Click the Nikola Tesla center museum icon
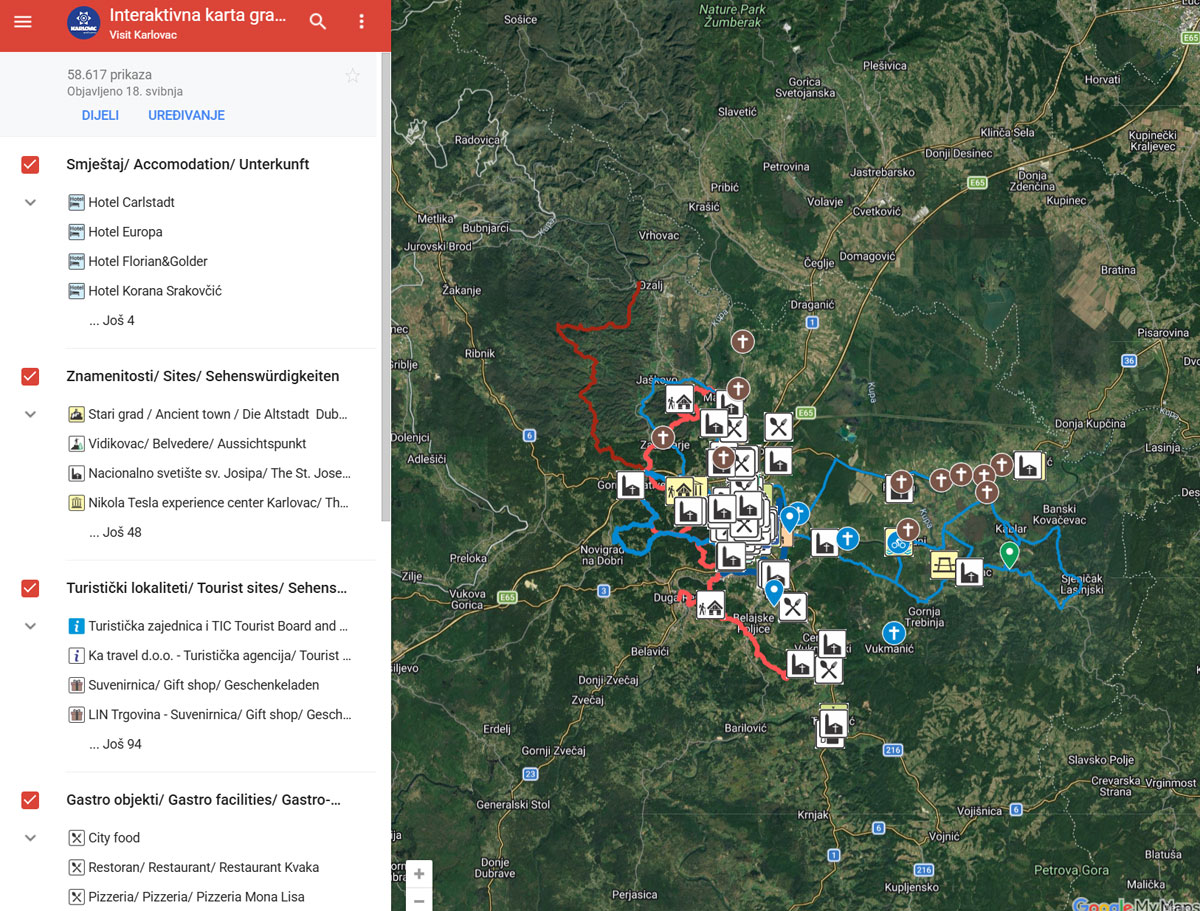 click(76, 502)
